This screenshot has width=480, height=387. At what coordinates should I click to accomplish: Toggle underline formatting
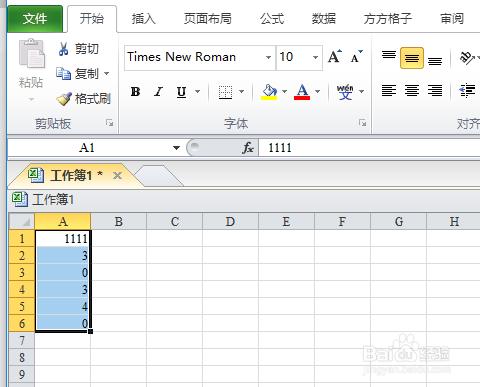tap(181, 91)
